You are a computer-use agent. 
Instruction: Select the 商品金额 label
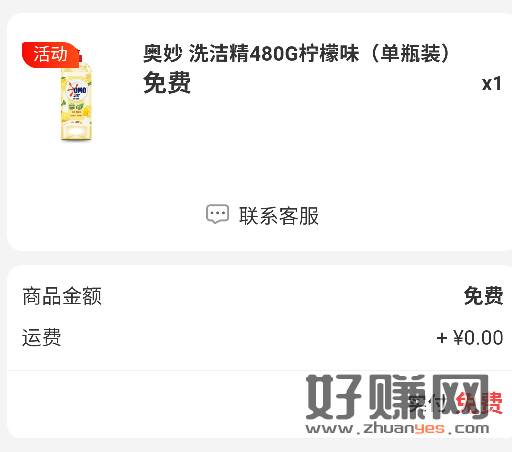[x=62, y=296]
